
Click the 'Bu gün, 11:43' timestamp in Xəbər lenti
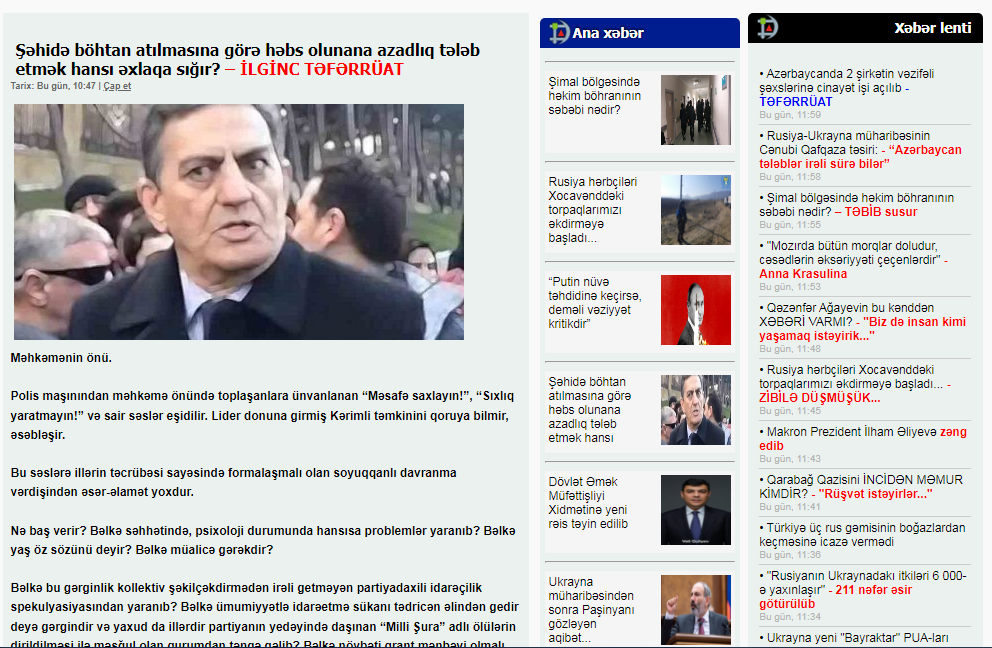pos(790,459)
